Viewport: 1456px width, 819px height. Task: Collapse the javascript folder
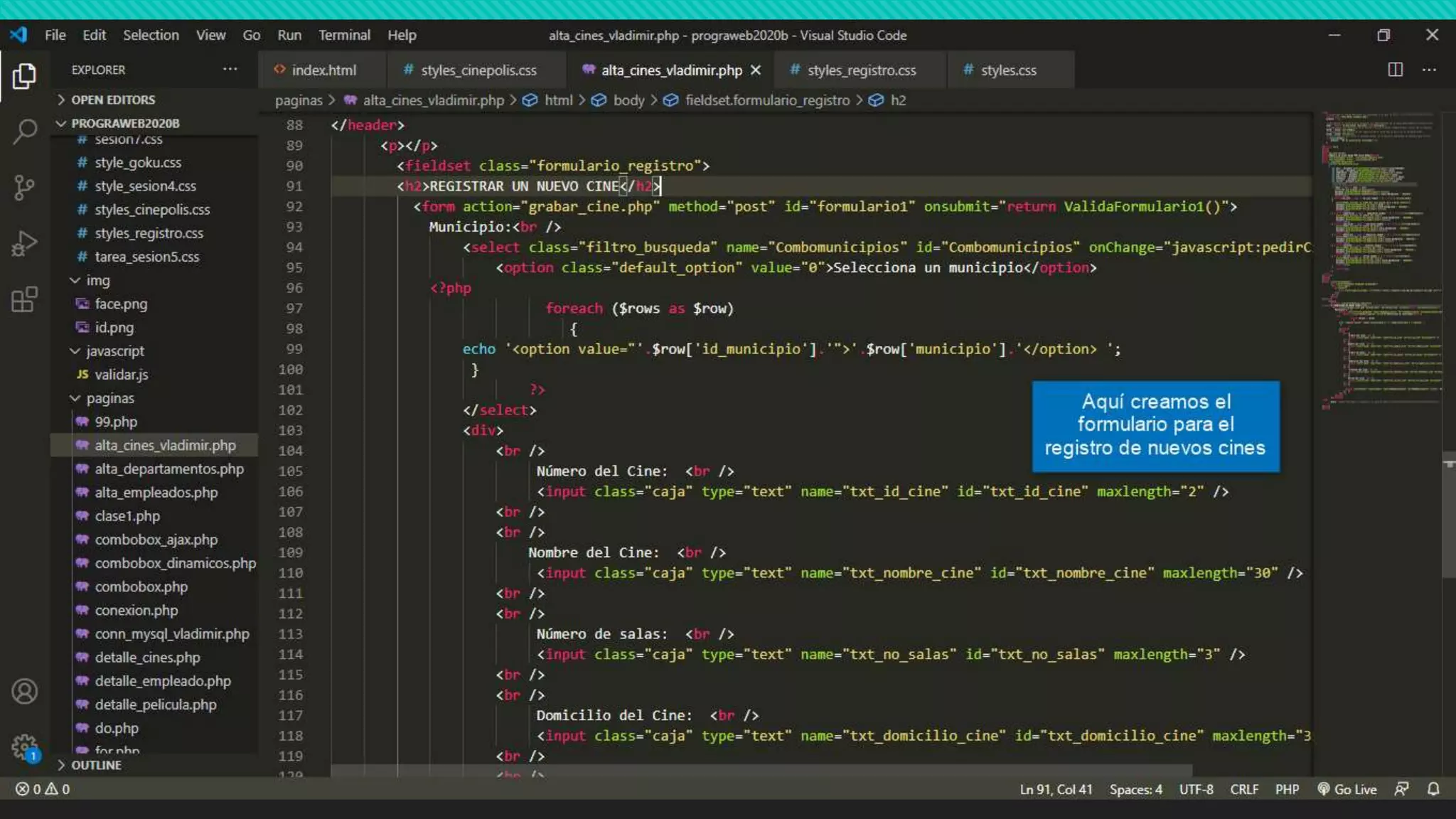click(114, 351)
